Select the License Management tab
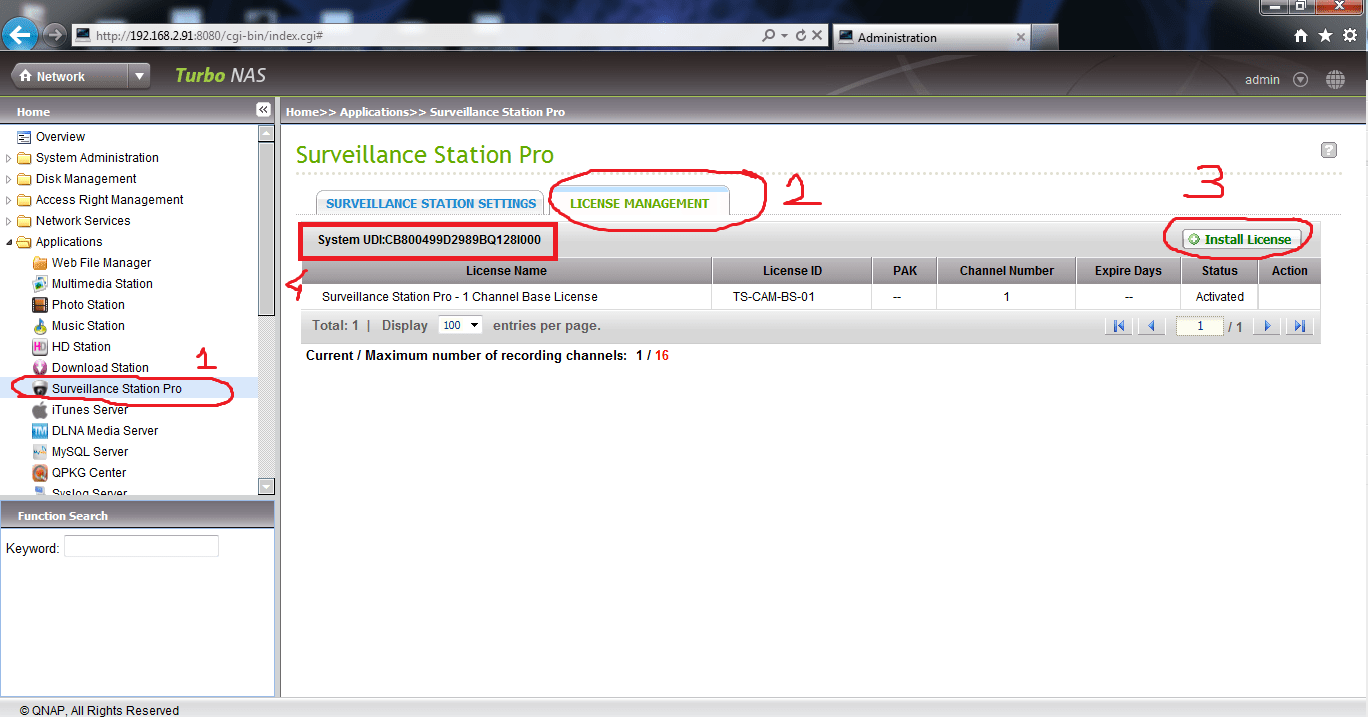Image resolution: width=1368 pixels, height=717 pixels. [x=639, y=202]
